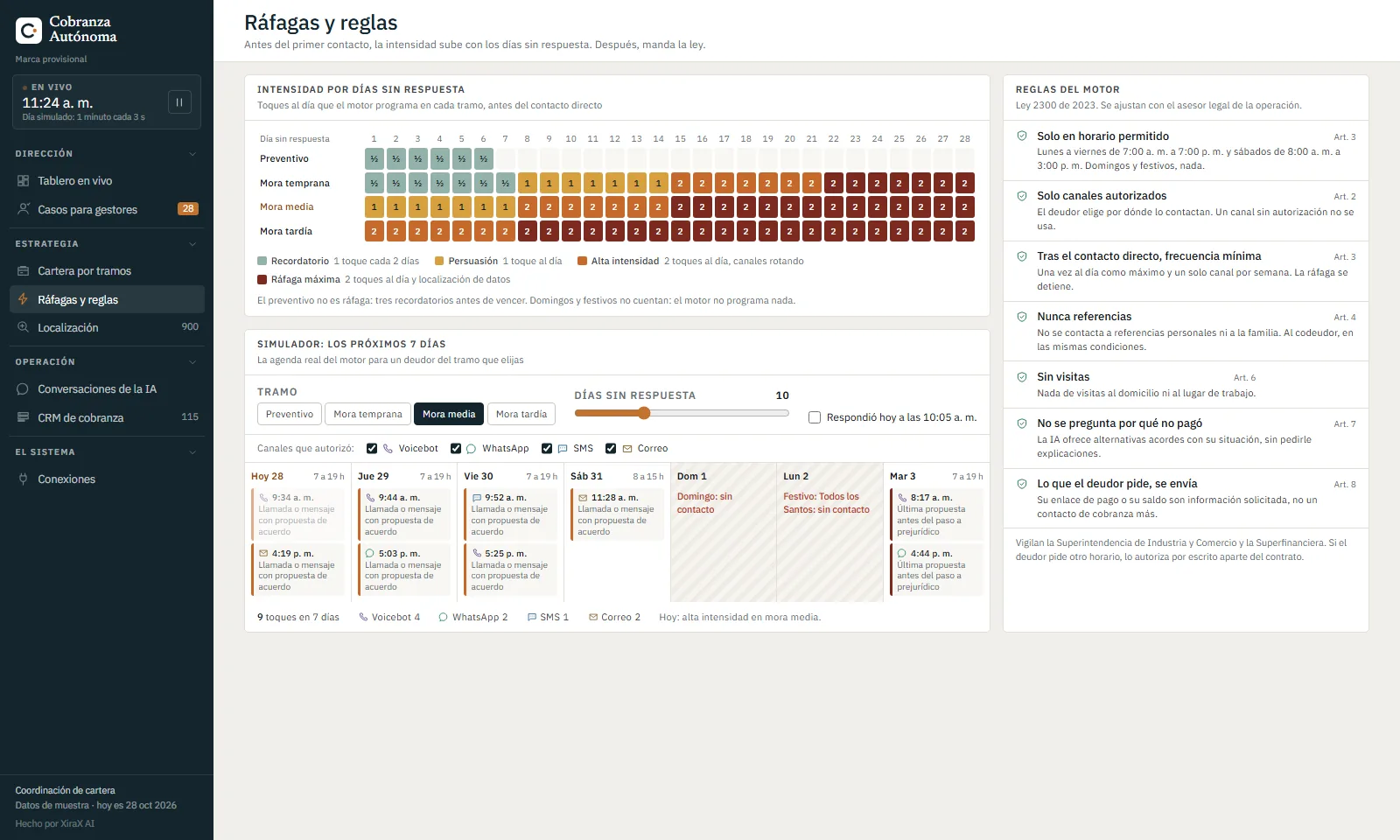Image resolution: width=1400 pixels, height=840 pixels.
Task: Select the Mora temprana tramo tab
Action: tap(367, 414)
